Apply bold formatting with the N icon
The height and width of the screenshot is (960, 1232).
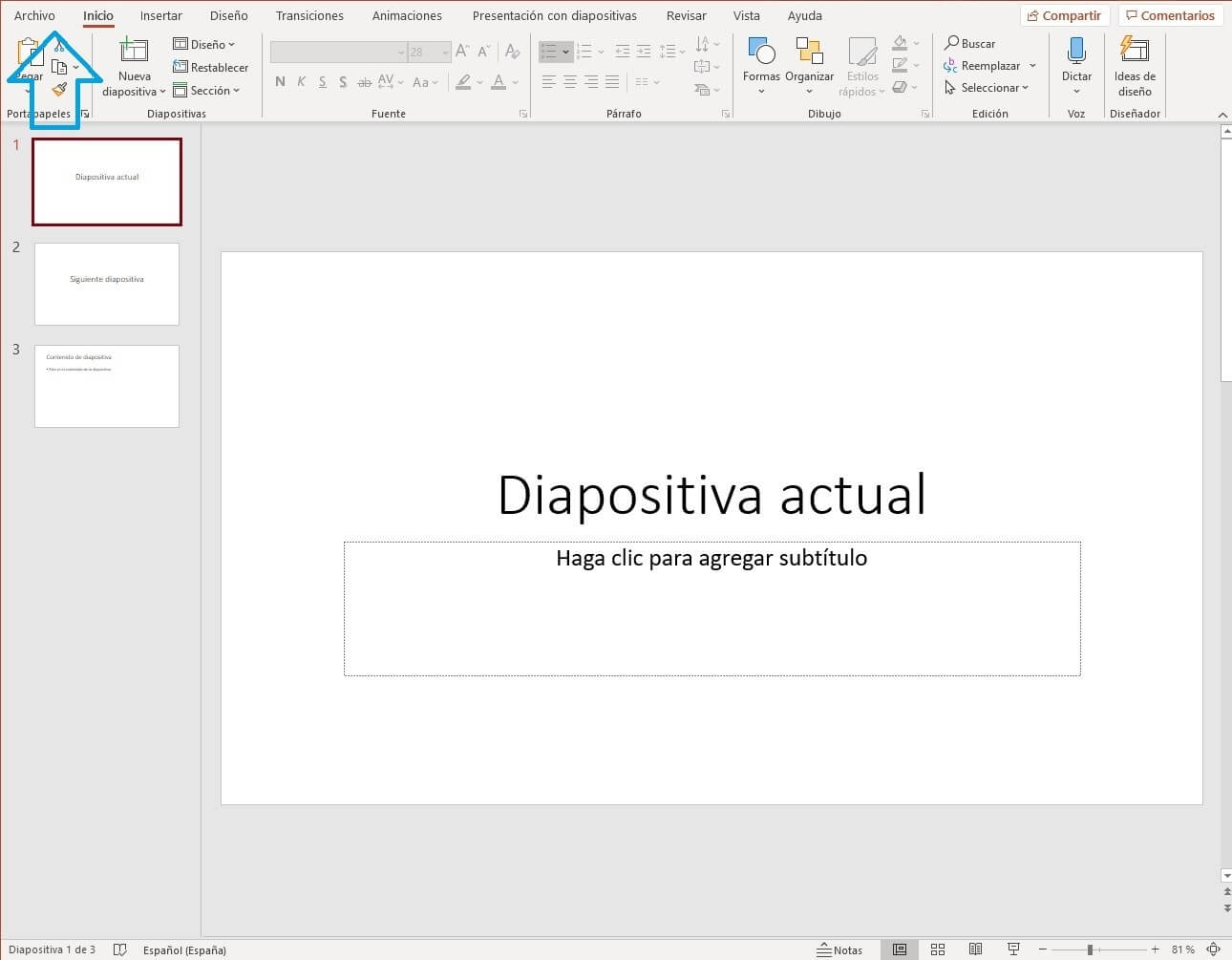[x=280, y=82]
